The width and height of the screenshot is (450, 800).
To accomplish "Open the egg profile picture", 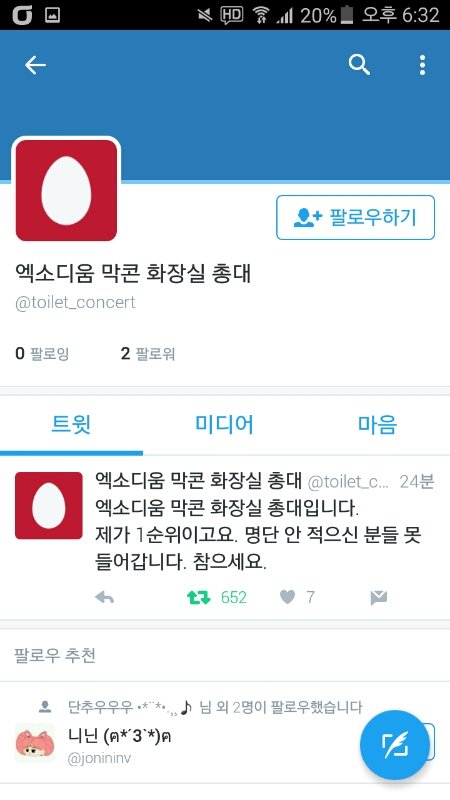I will click(x=66, y=190).
